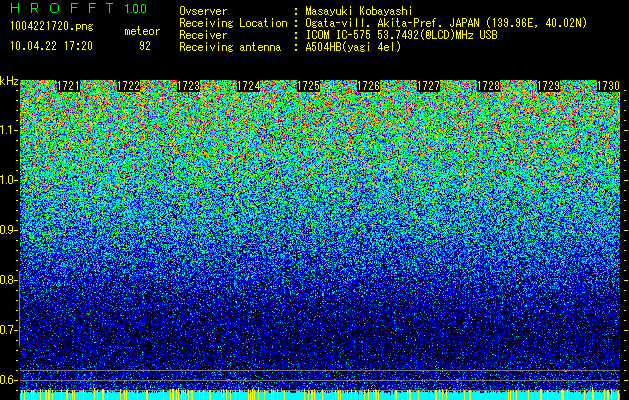Click the HROFFT 1.0.0 title text

pyautogui.click(x=78, y=8)
